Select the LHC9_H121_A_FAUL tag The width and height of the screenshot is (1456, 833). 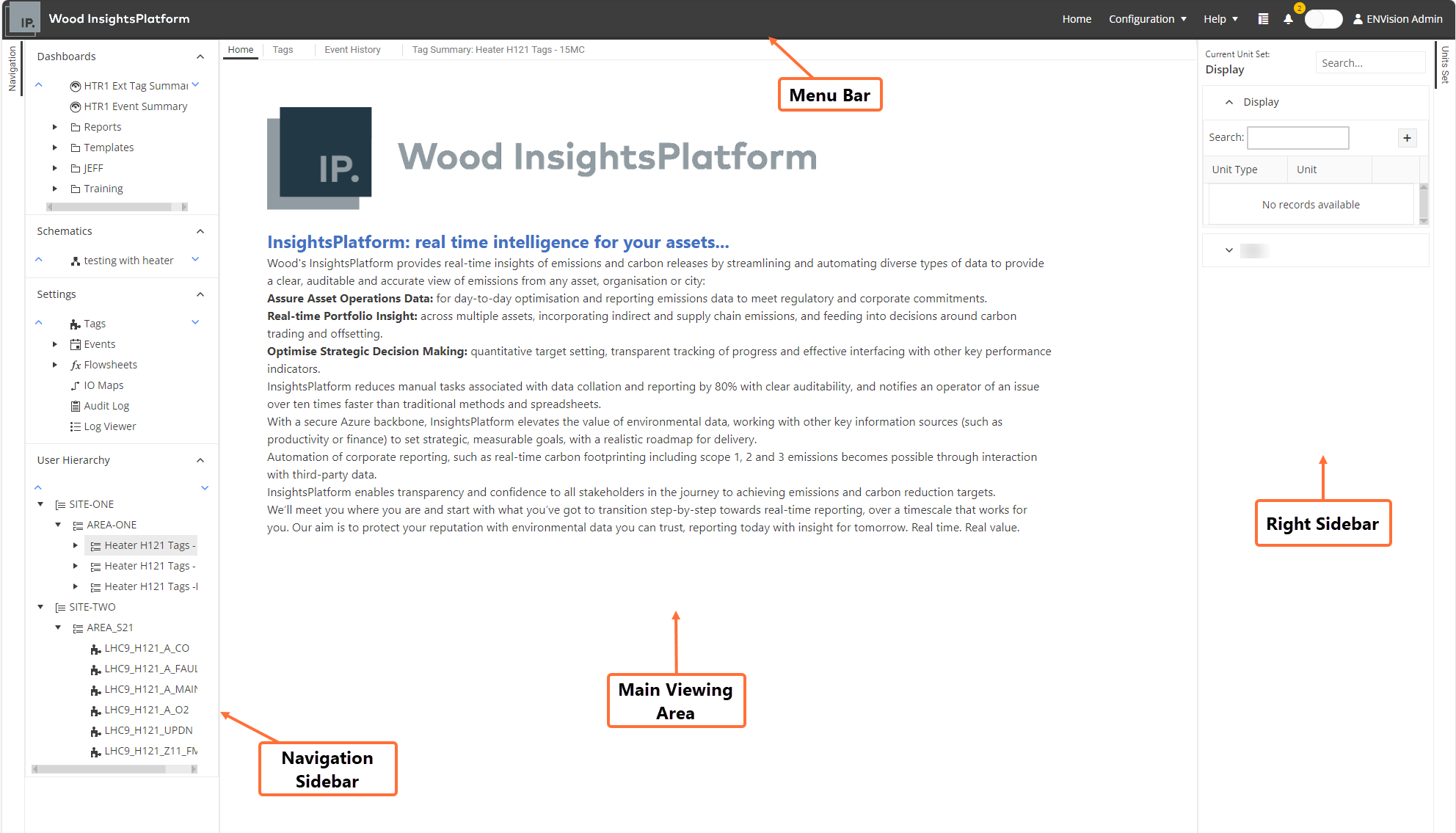(x=151, y=669)
